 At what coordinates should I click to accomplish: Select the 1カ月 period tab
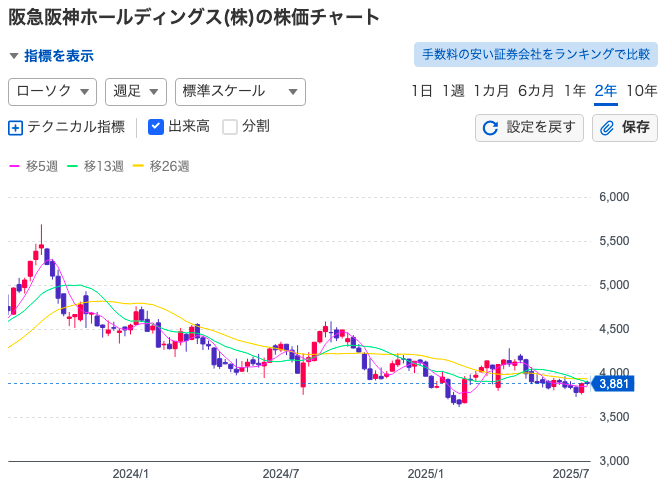(x=491, y=91)
